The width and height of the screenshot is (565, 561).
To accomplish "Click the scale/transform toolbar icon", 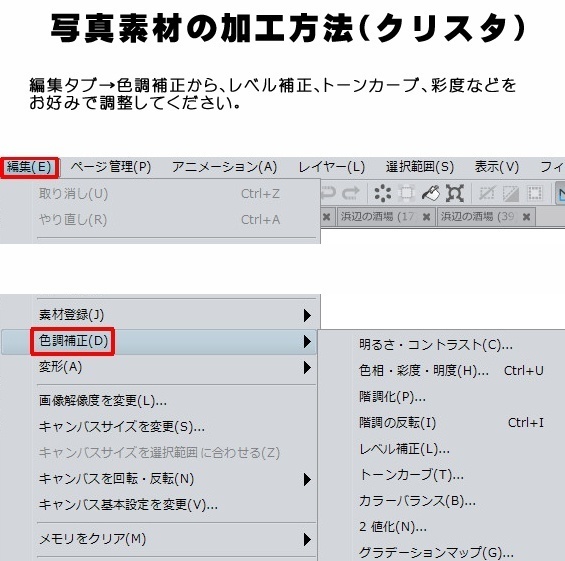I will pyautogui.click(x=455, y=193).
